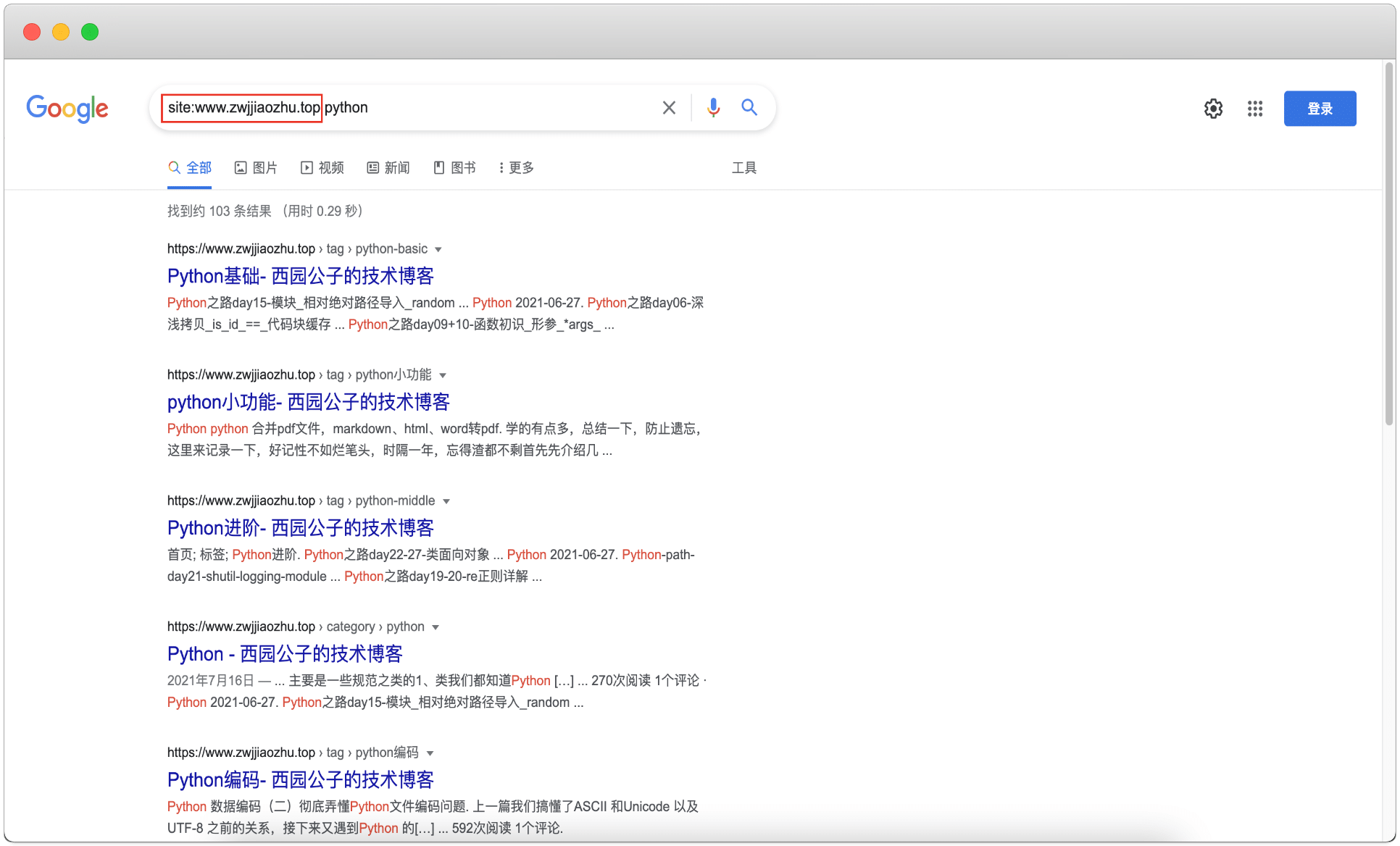The image size is (1400, 846).
Task: Click the page vertical scrollbar
Action: [1388, 243]
